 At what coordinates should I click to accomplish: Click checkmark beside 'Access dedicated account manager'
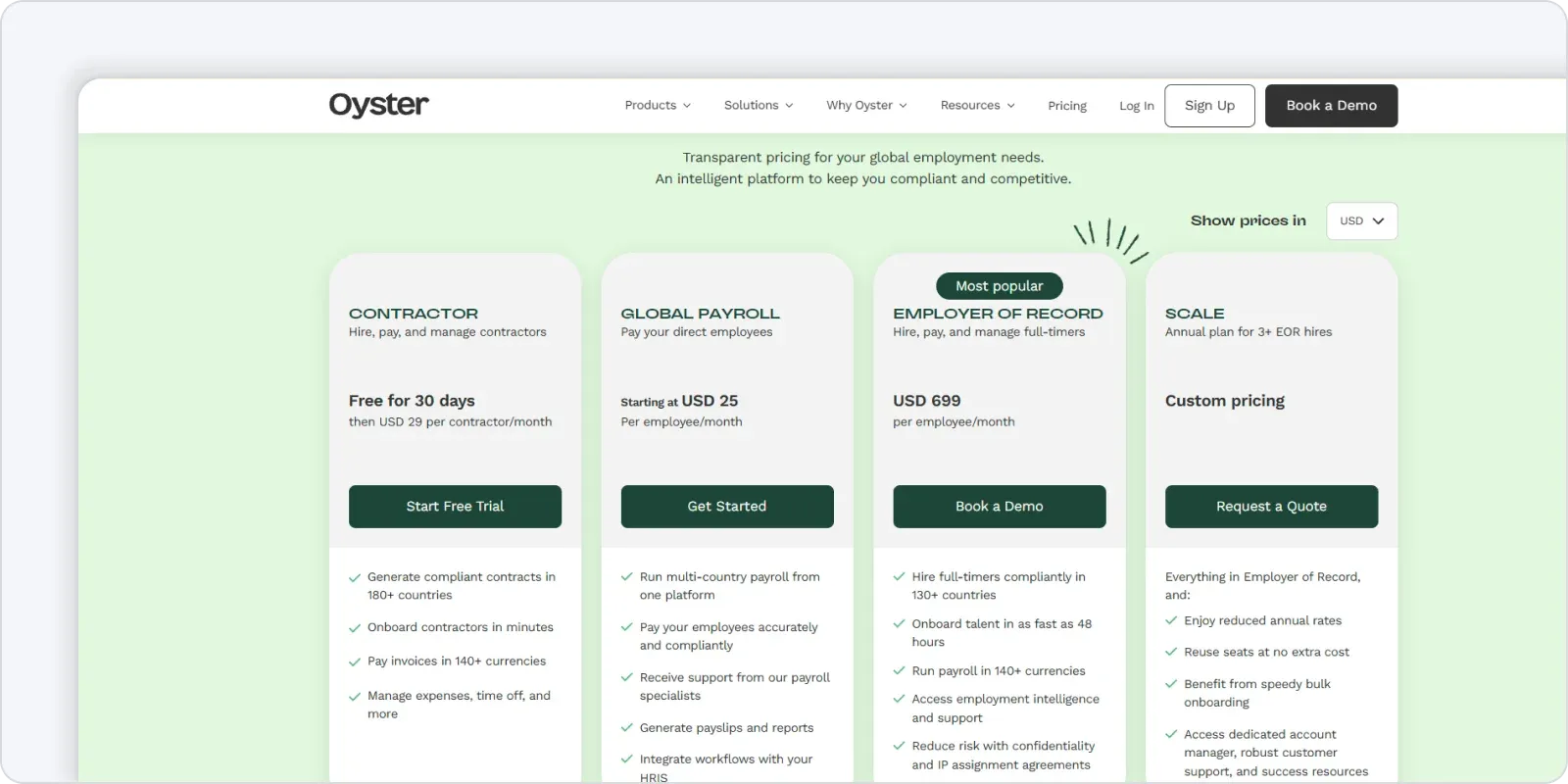coord(1171,735)
